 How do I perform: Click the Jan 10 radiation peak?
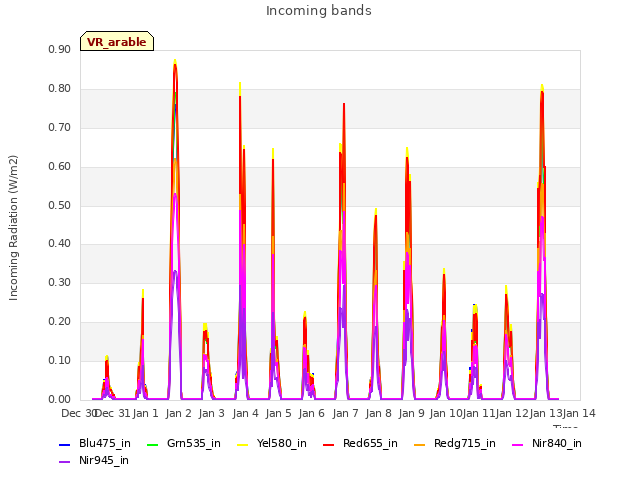click(x=444, y=271)
